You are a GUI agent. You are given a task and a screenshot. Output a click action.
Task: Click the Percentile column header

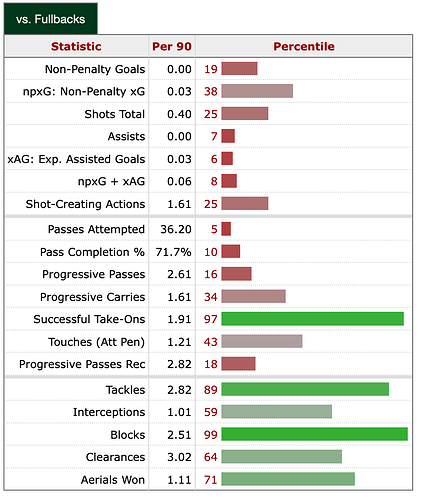click(304, 46)
